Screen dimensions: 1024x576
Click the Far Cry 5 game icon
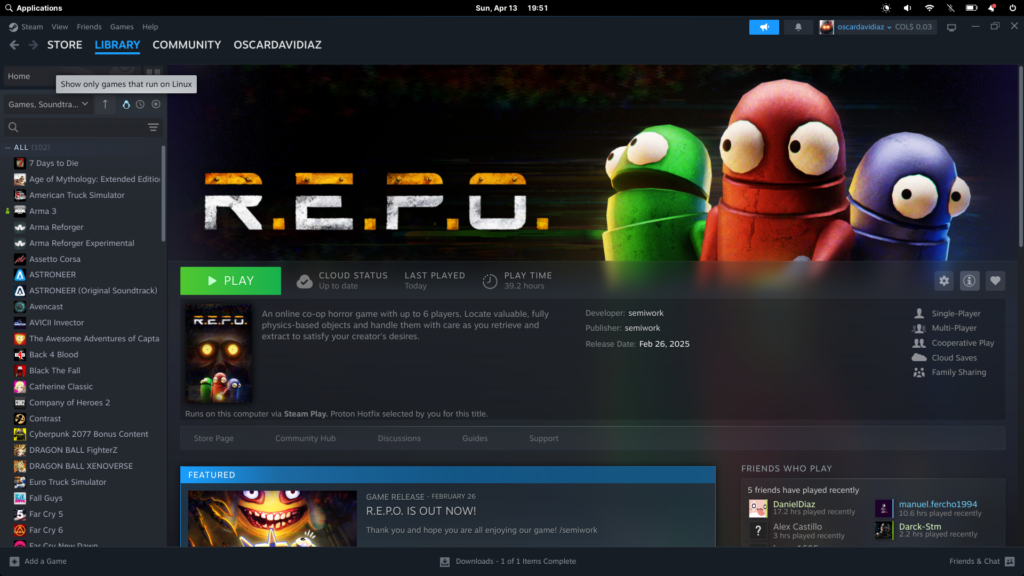point(20,514)
